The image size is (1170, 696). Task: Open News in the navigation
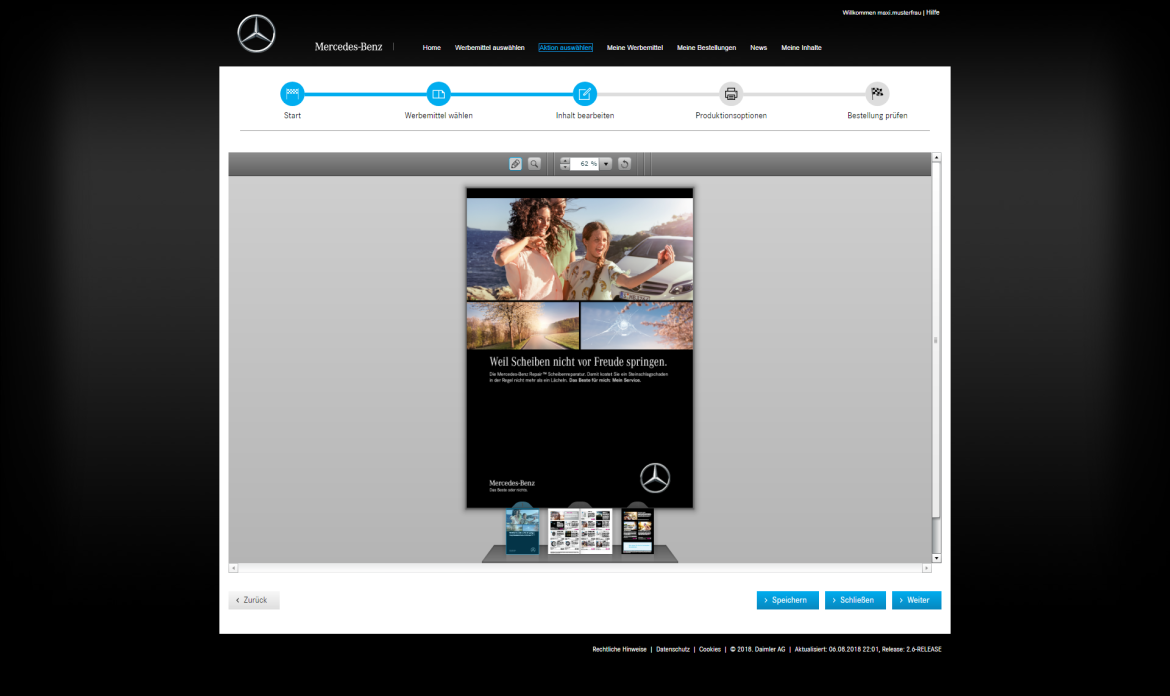(758, 48)
